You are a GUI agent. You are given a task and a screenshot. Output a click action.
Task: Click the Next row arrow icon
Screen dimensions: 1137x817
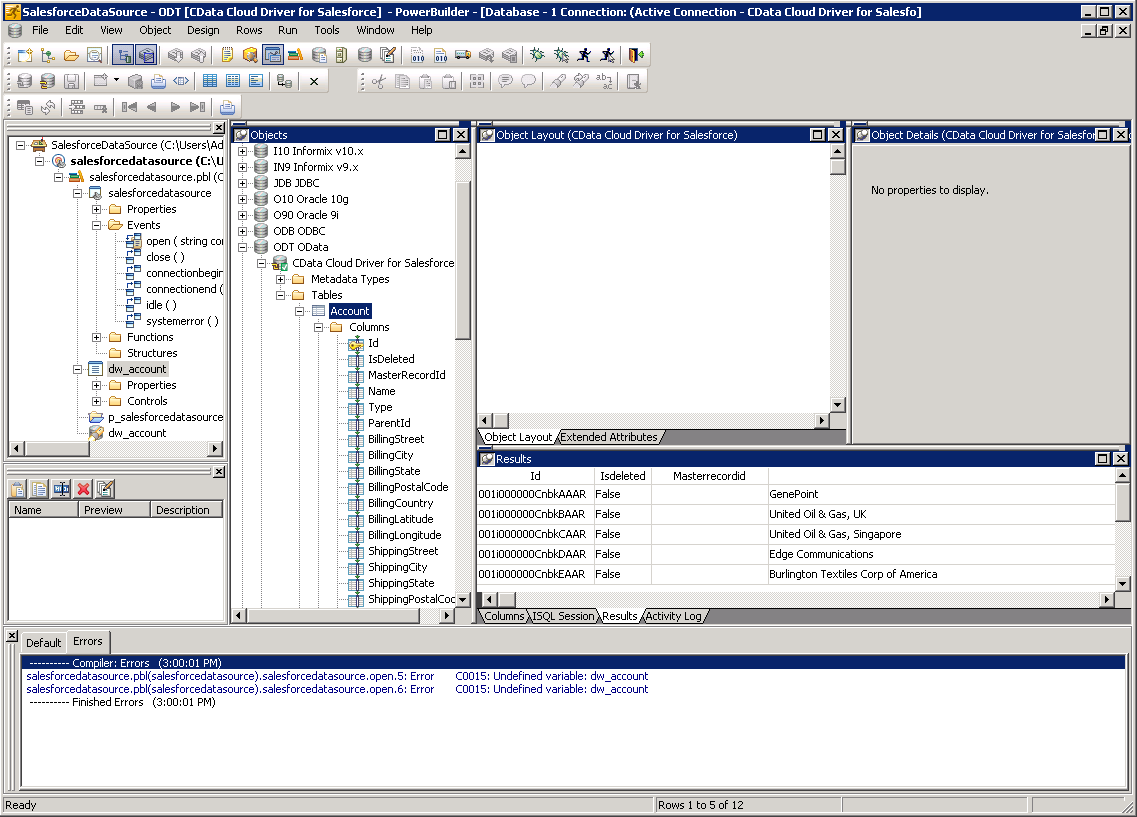[x=175, y=107]
